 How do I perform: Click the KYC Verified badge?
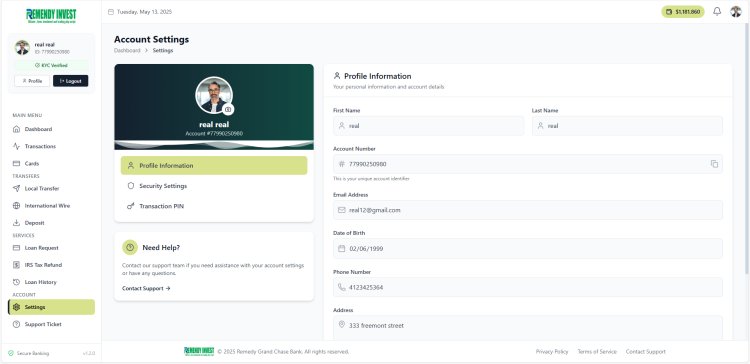(51, 65)
